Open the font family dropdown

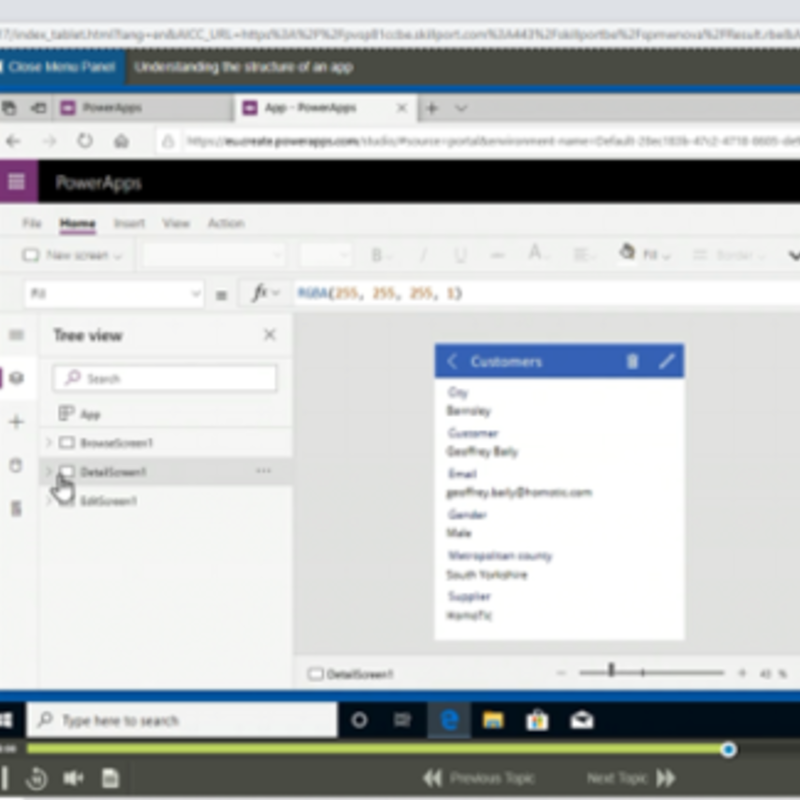point(213,255)
